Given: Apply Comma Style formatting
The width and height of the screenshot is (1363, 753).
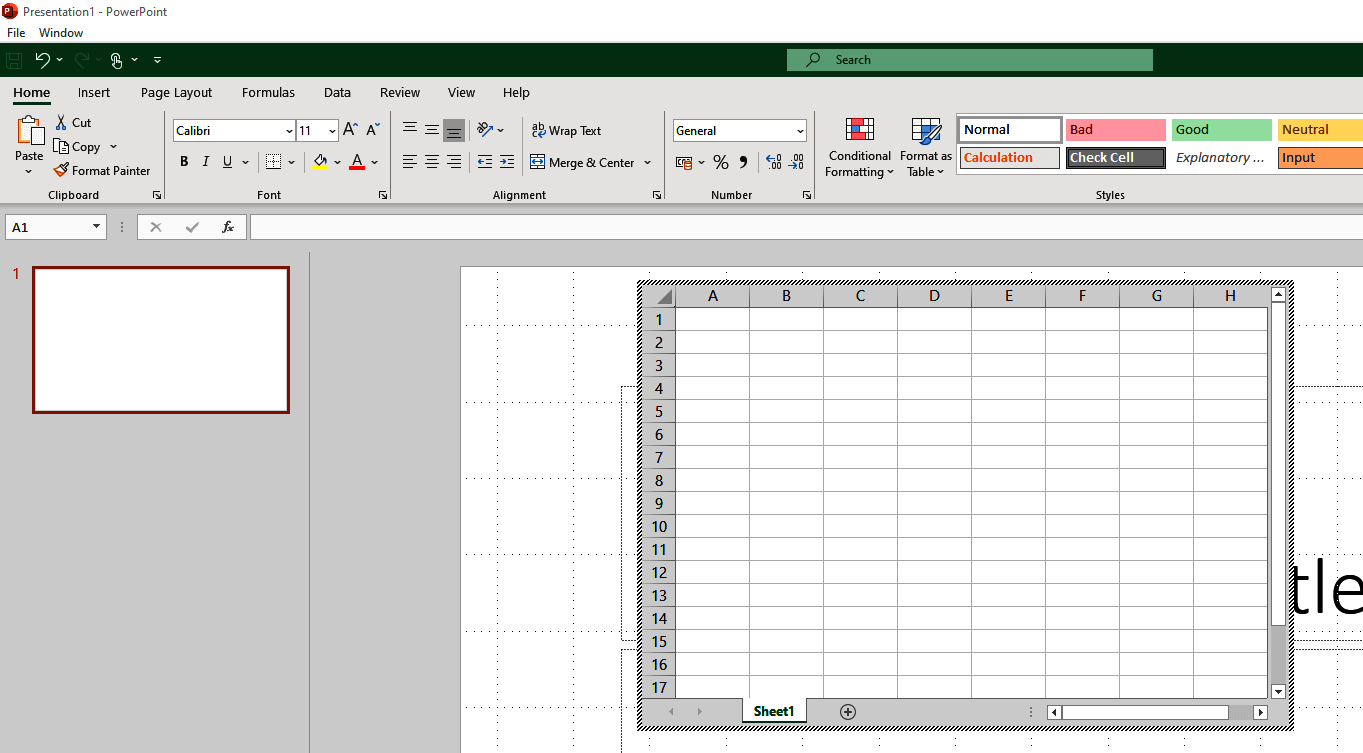Looking at the screenshot, I should [741, 162].
